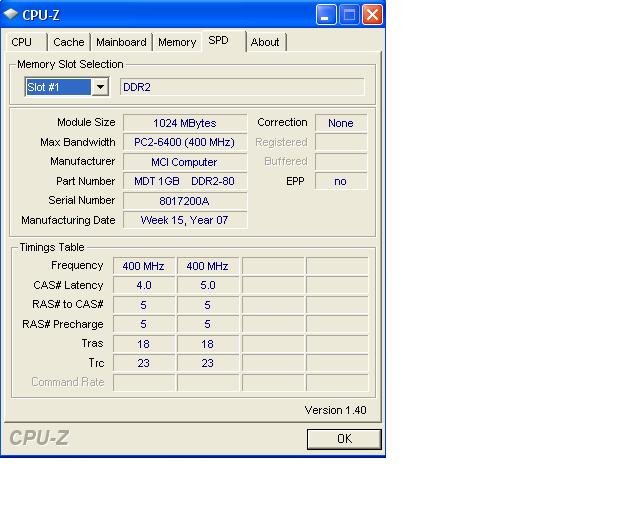This screenshot has height=512, width=640.
Task: Expand the Slot #1 dropdown arrow
Action: (x=100, y=87)
